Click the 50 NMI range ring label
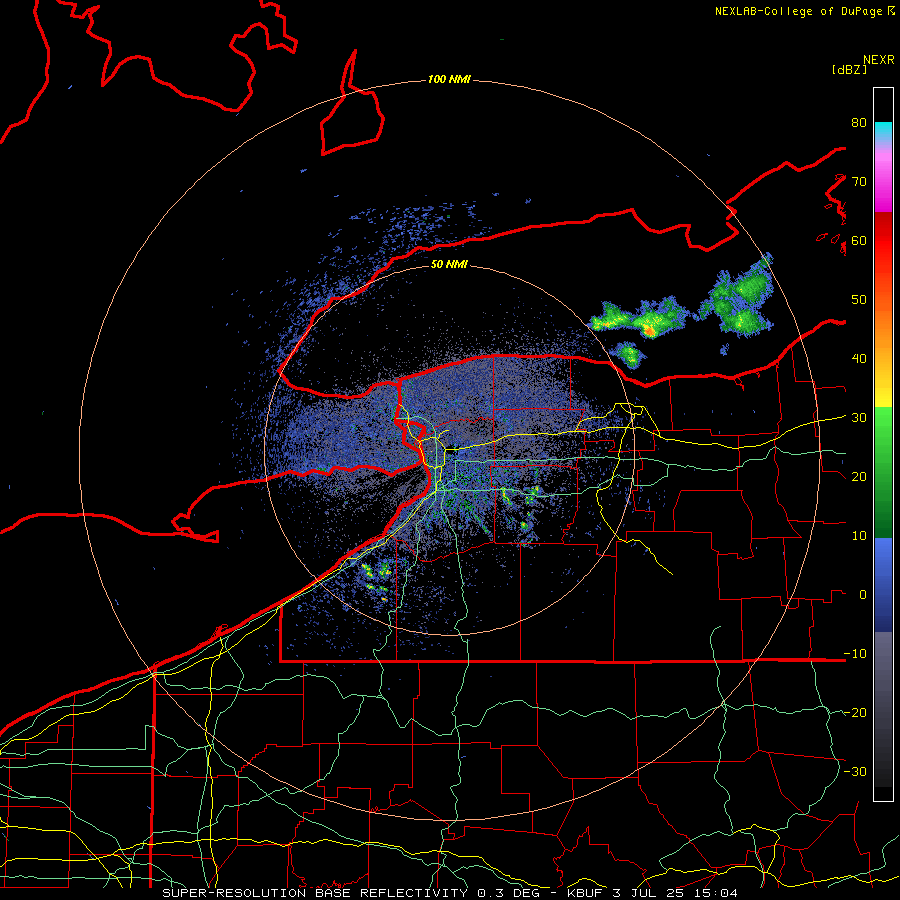This screenshot has height=900, width=900. pyautogui.click(x=449, y=264)
